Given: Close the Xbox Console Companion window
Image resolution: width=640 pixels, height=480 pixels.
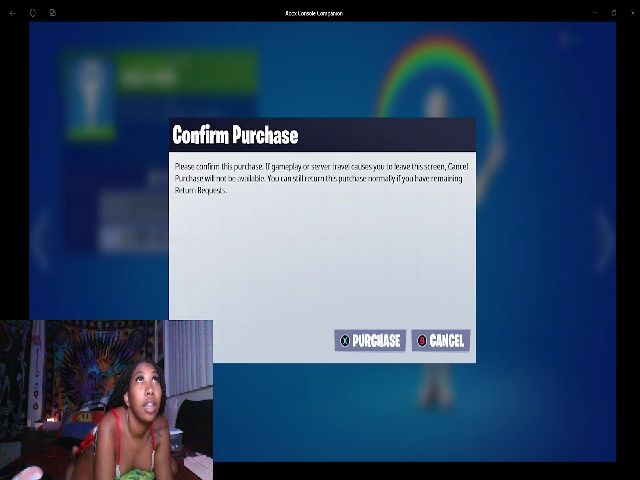Looking at the screenshot, I should tap(615, 13).
